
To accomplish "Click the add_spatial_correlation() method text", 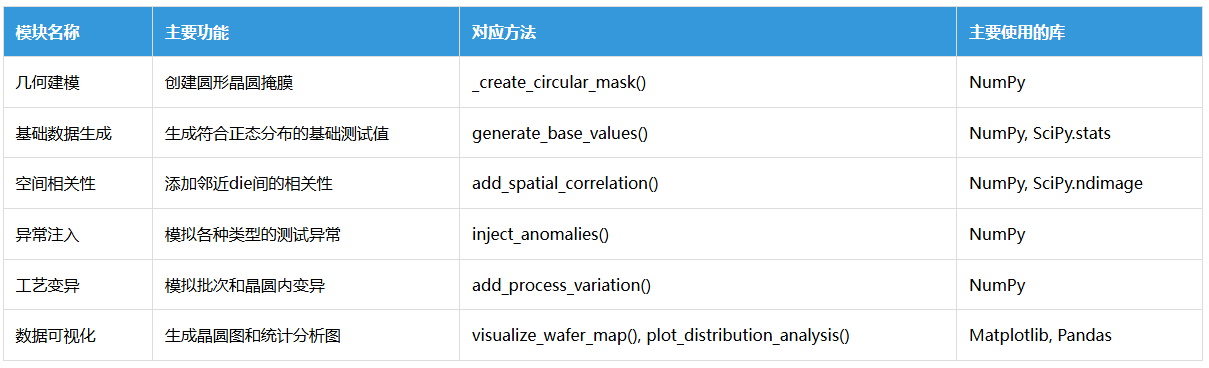I will coord(565,184).
